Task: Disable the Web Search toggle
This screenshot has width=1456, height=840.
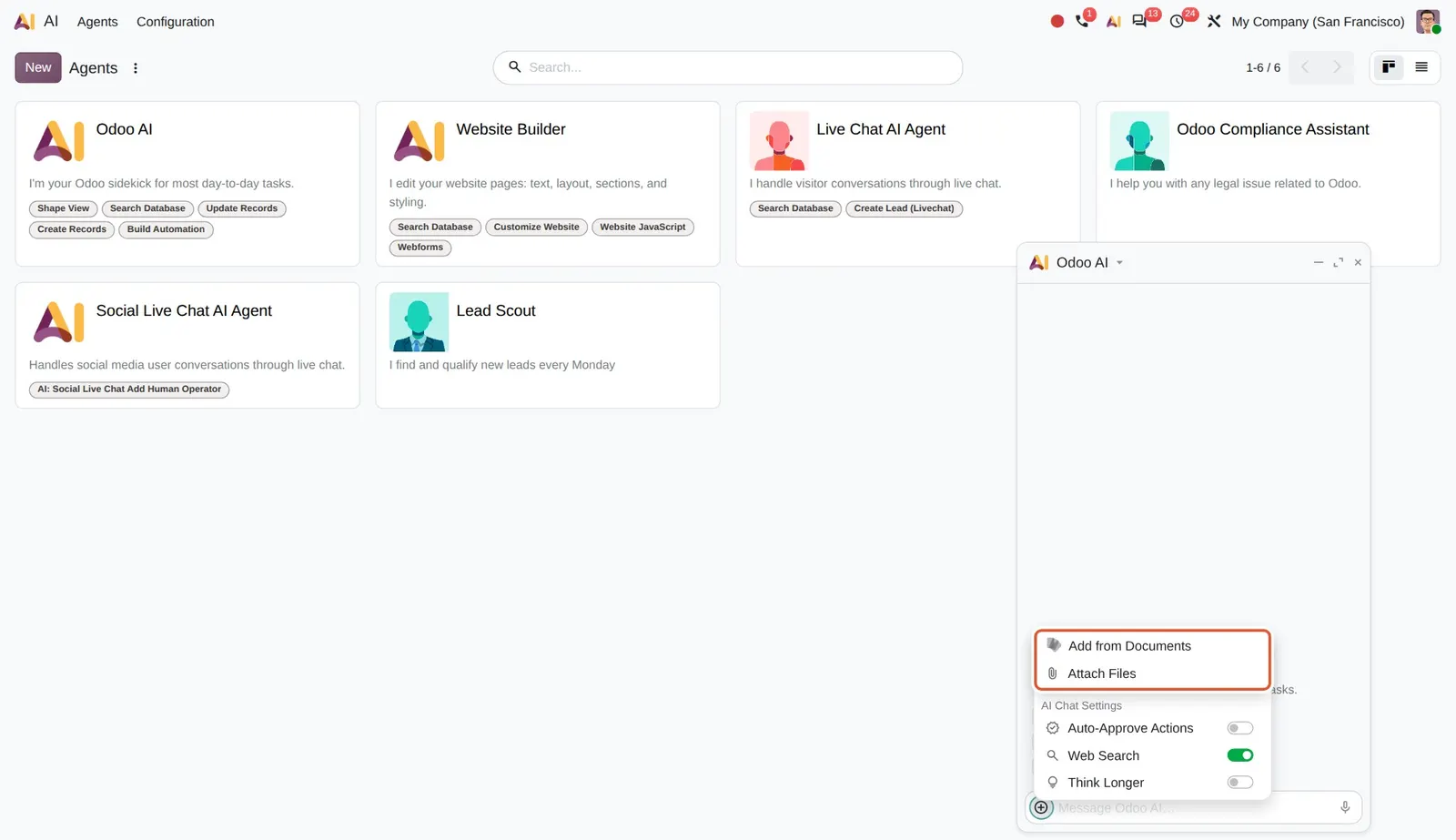Action: pyautogui.click(x=1240, y=755)
